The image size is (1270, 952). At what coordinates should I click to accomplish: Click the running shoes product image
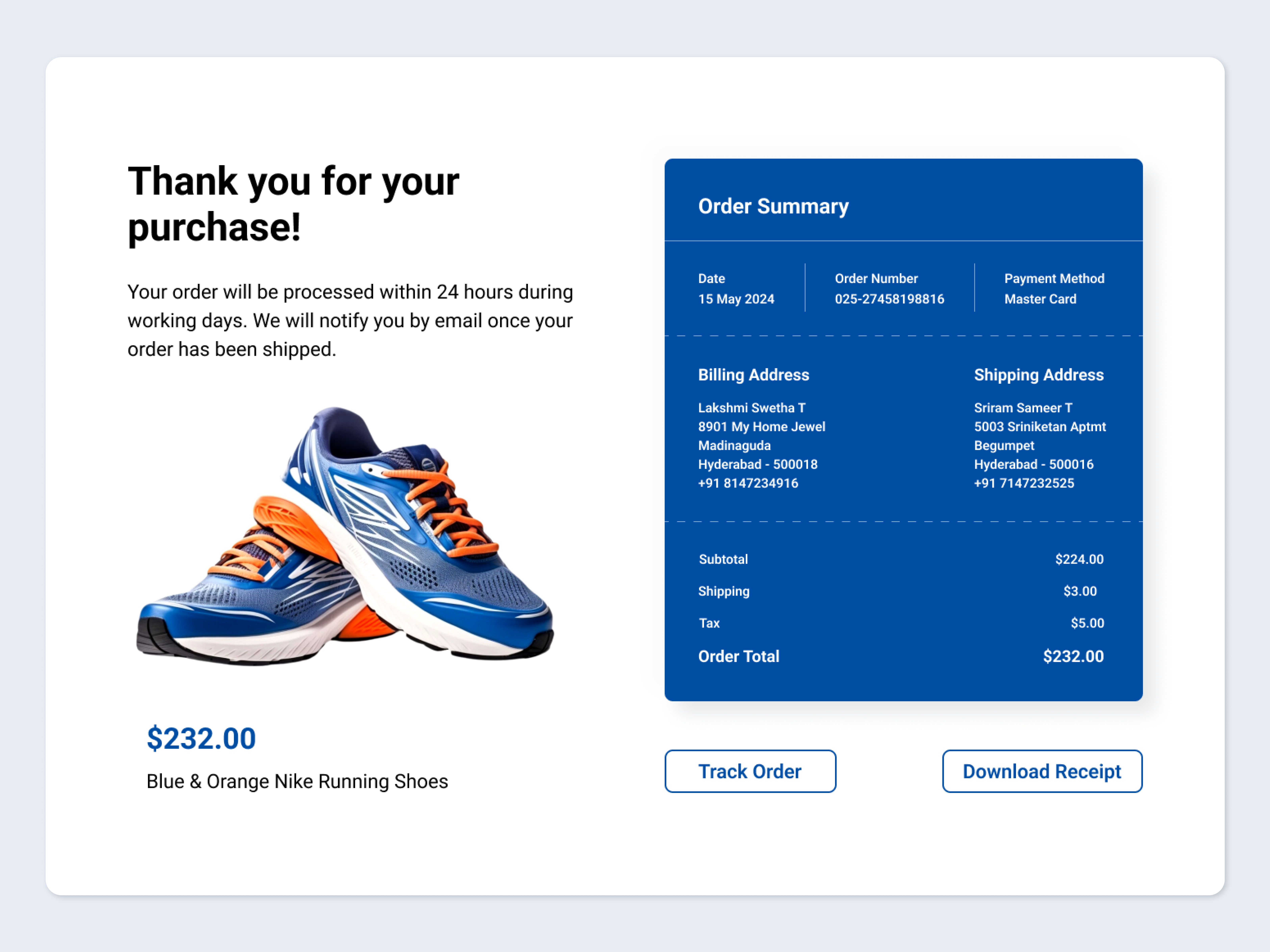[344, 545]
